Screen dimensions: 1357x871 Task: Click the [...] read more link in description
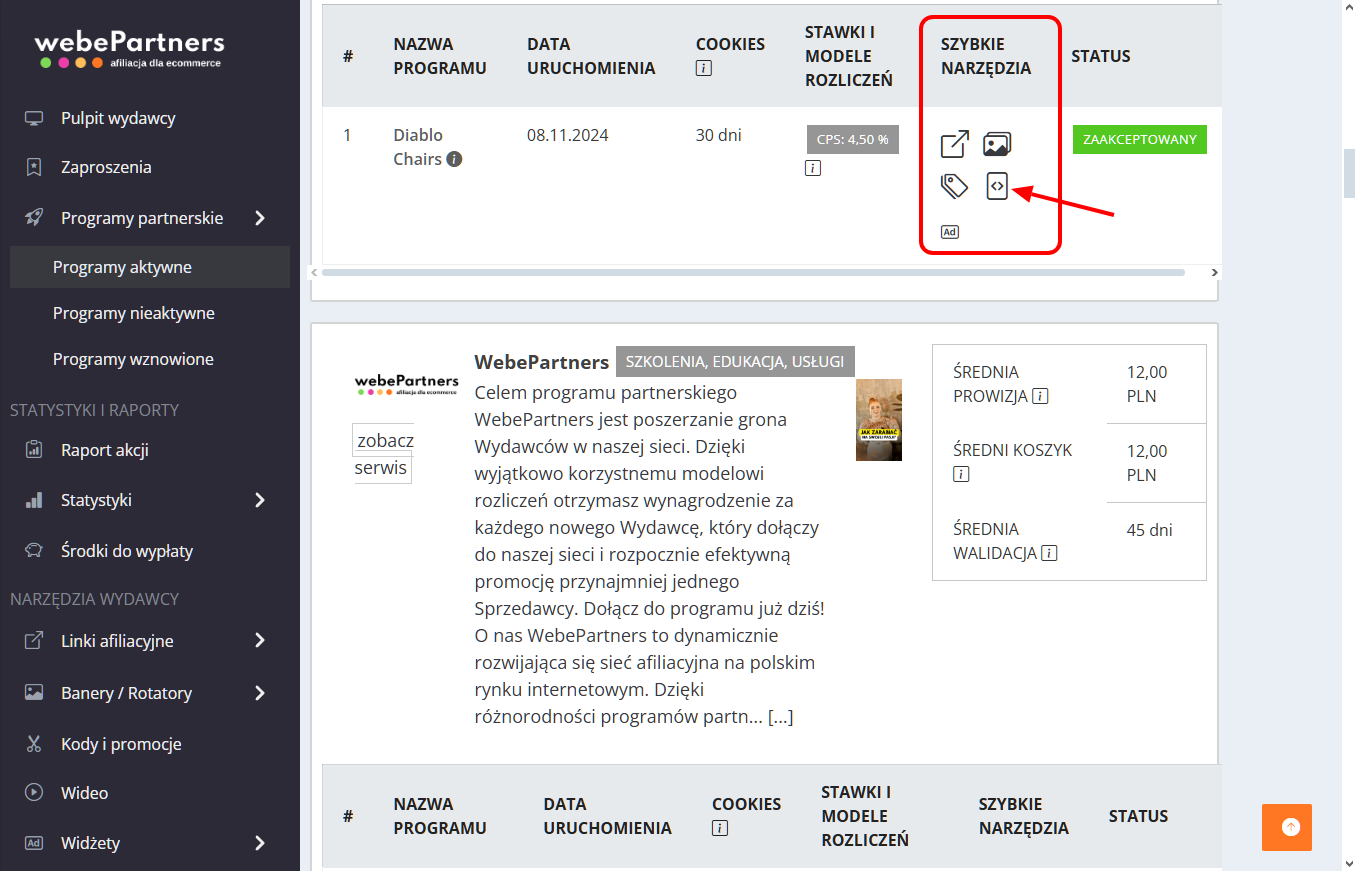click(x=781, y=717)
